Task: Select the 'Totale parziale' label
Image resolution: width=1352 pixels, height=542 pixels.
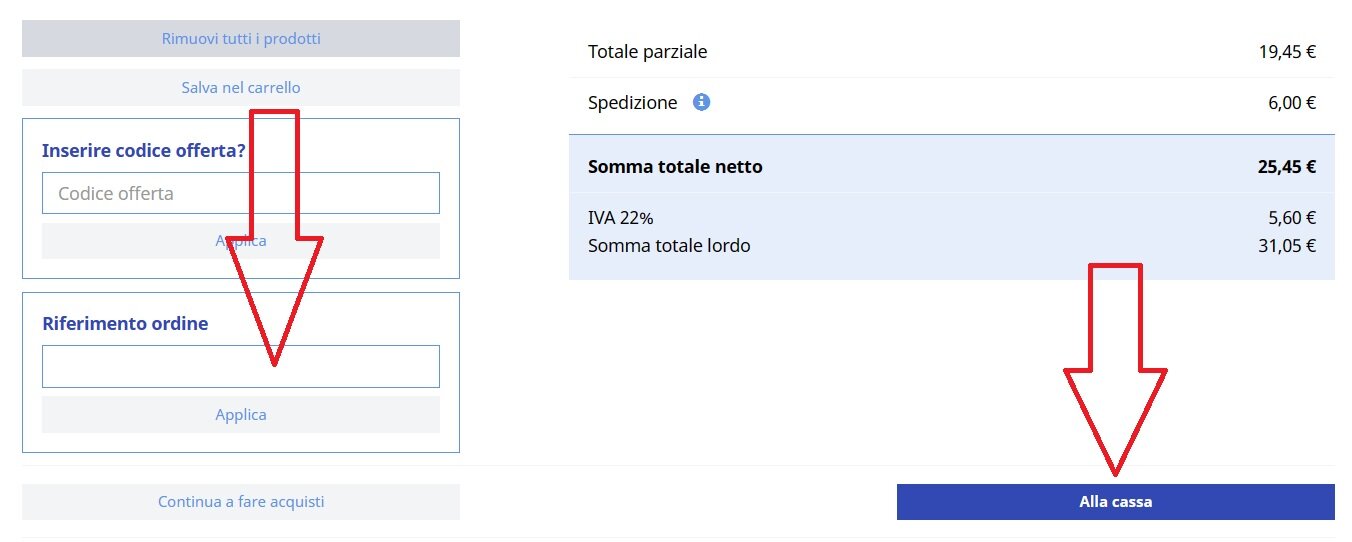Action: click(x=647, y=52)
